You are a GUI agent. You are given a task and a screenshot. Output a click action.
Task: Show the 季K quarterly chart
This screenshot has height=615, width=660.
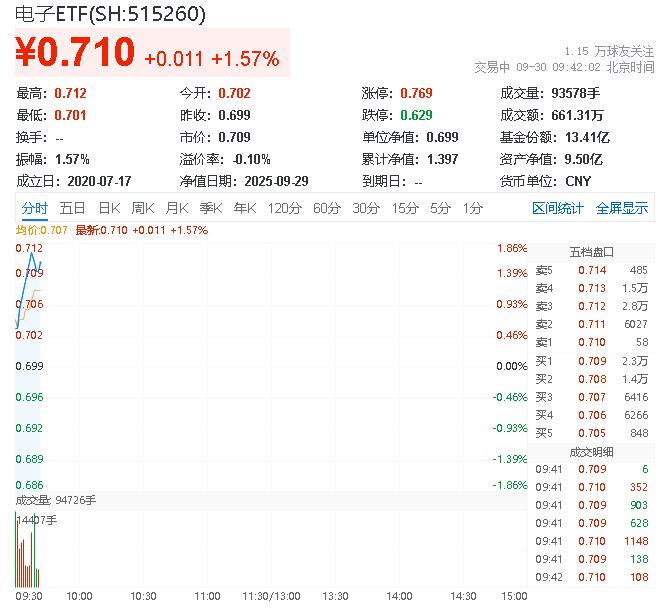[211, 208]
